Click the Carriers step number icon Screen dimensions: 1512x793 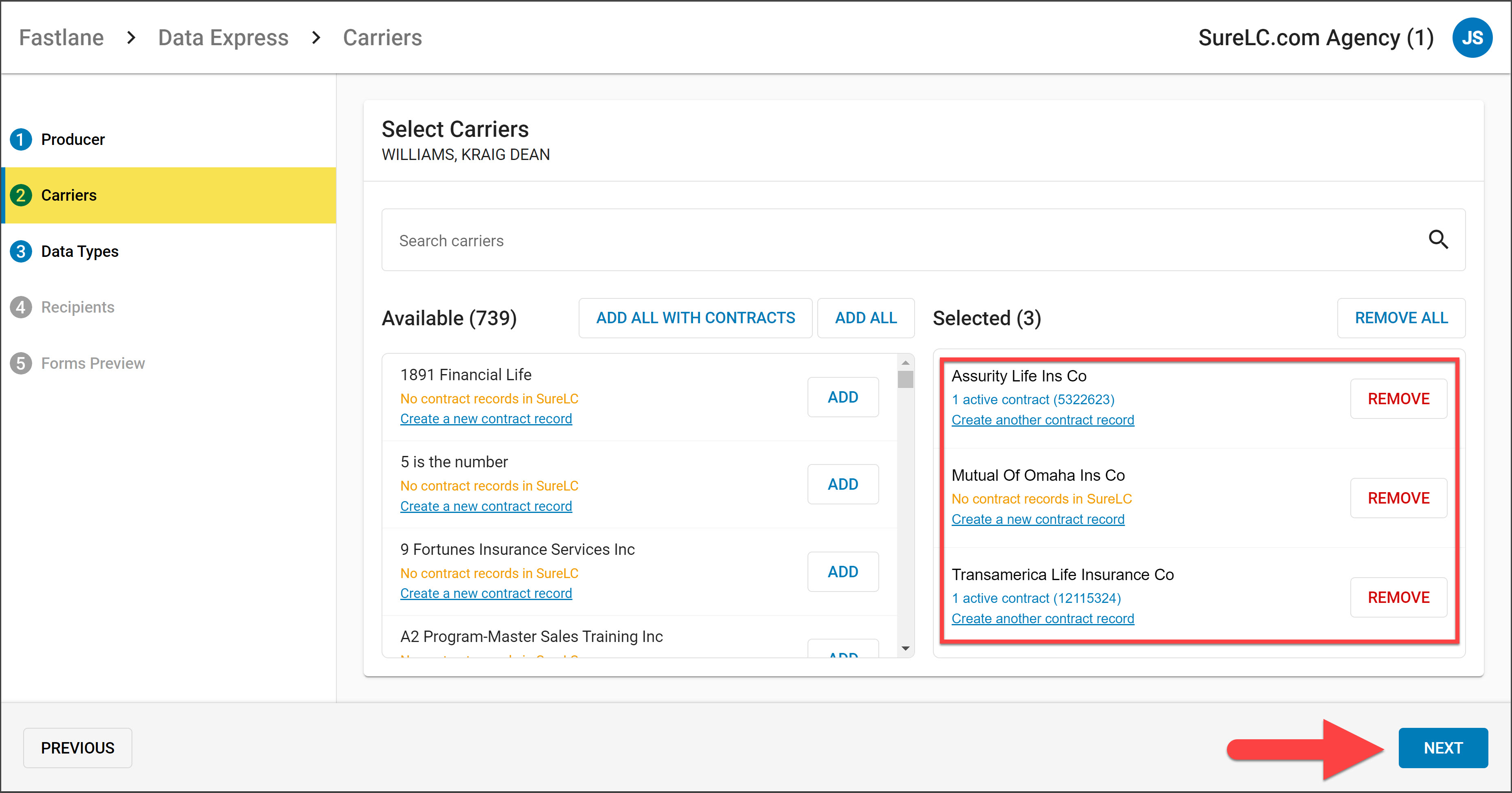20,195
